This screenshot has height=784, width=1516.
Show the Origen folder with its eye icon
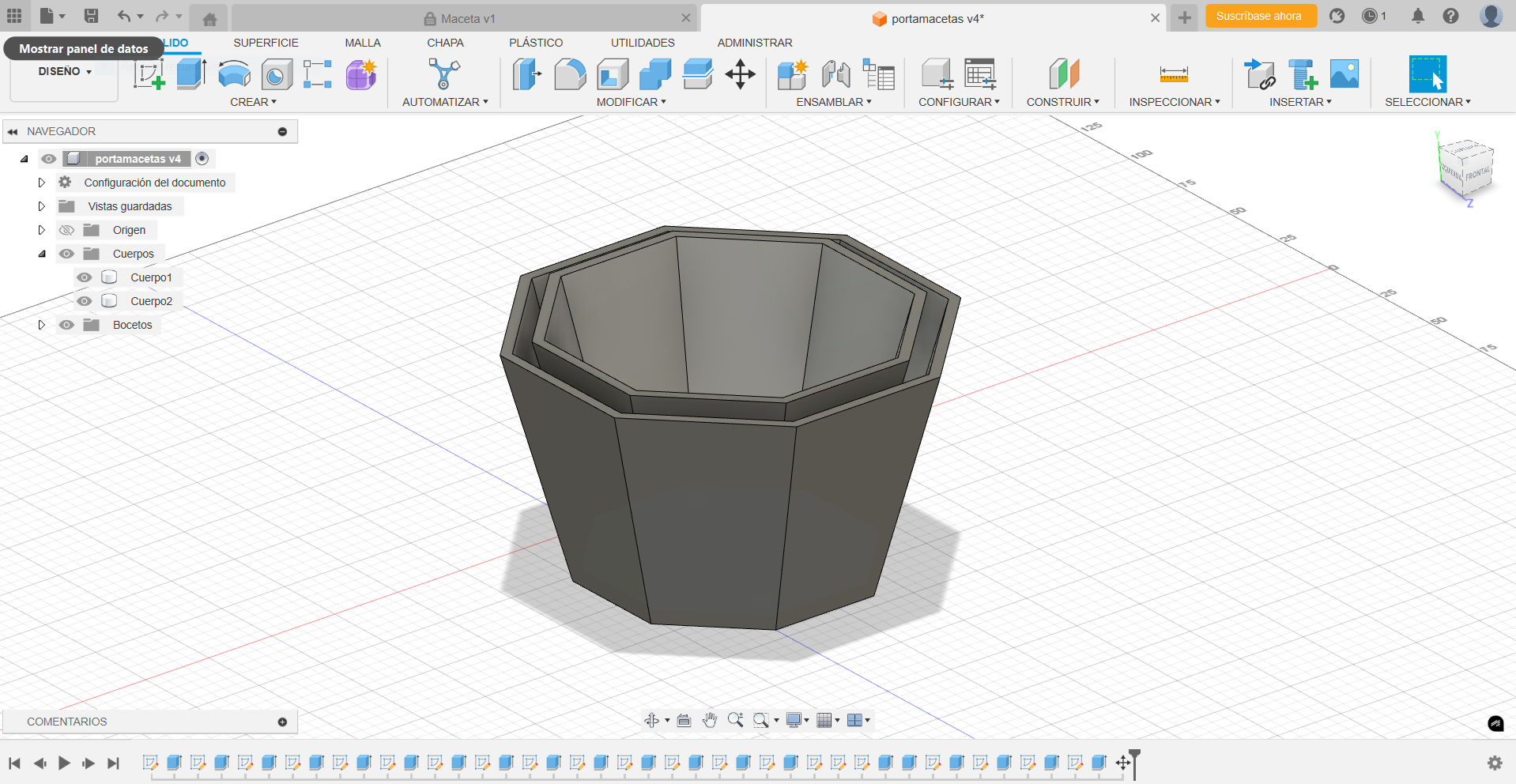[66, 230]
